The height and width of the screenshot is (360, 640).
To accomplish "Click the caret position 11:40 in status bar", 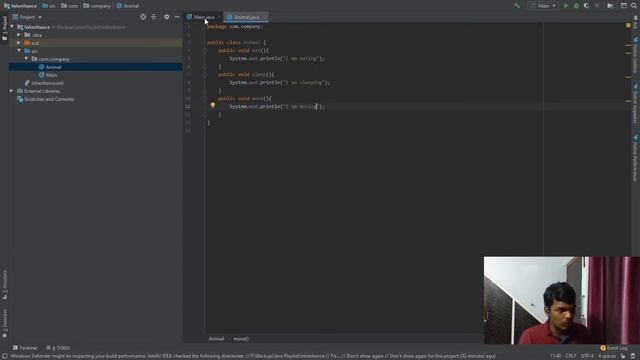I will pyautogui.click(x=555, y=356).
